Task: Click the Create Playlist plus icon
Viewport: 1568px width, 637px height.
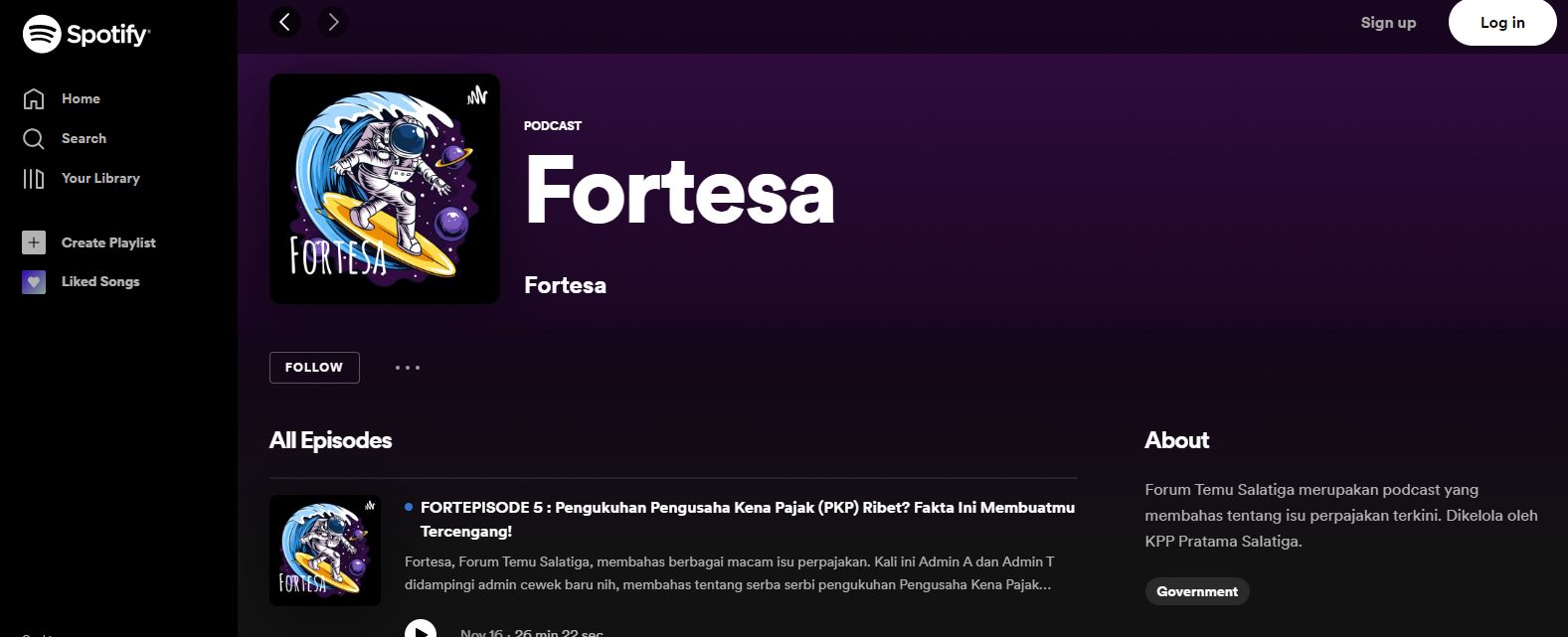Action: (x=34, y=242)
